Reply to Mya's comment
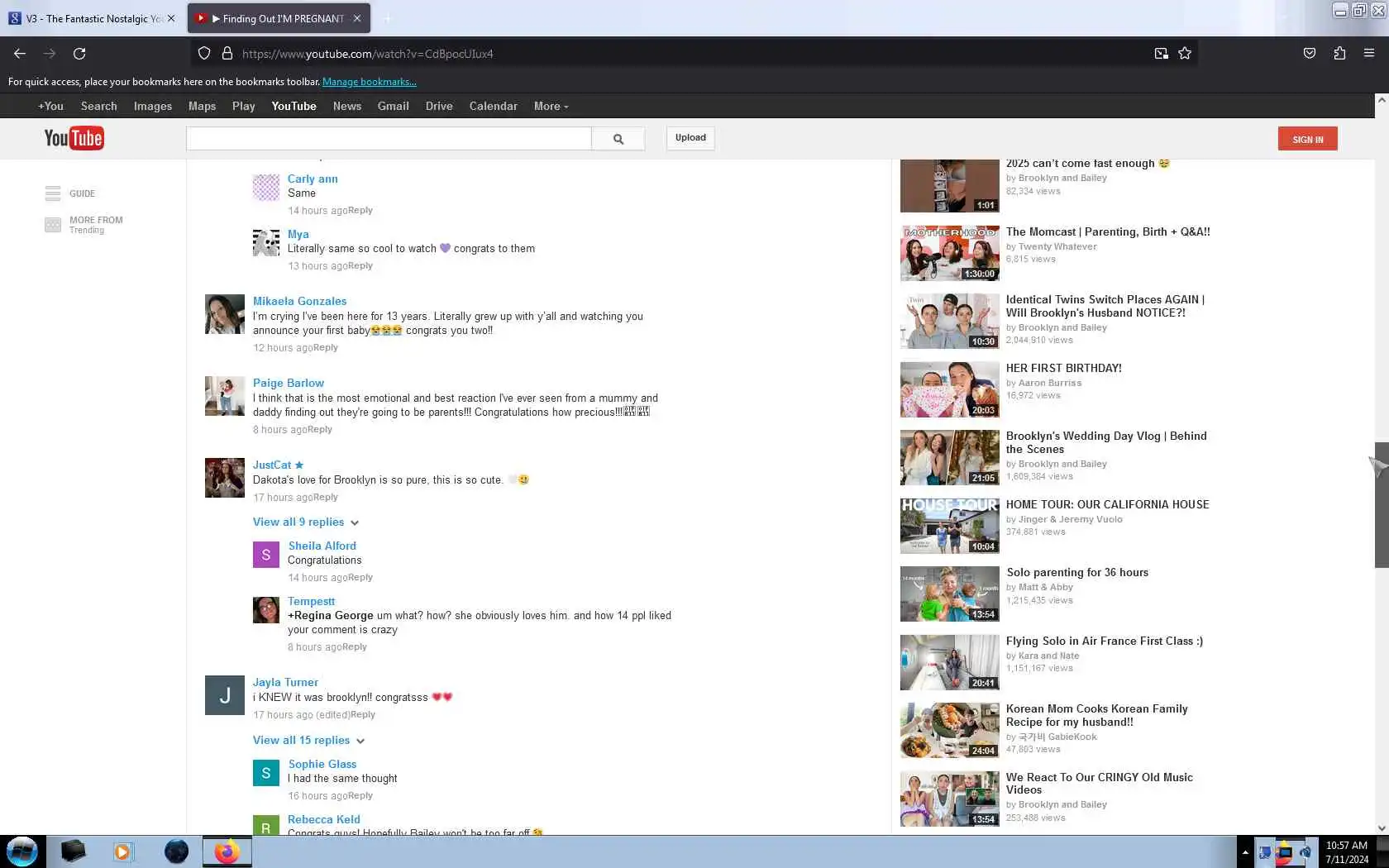 point(360,266)
